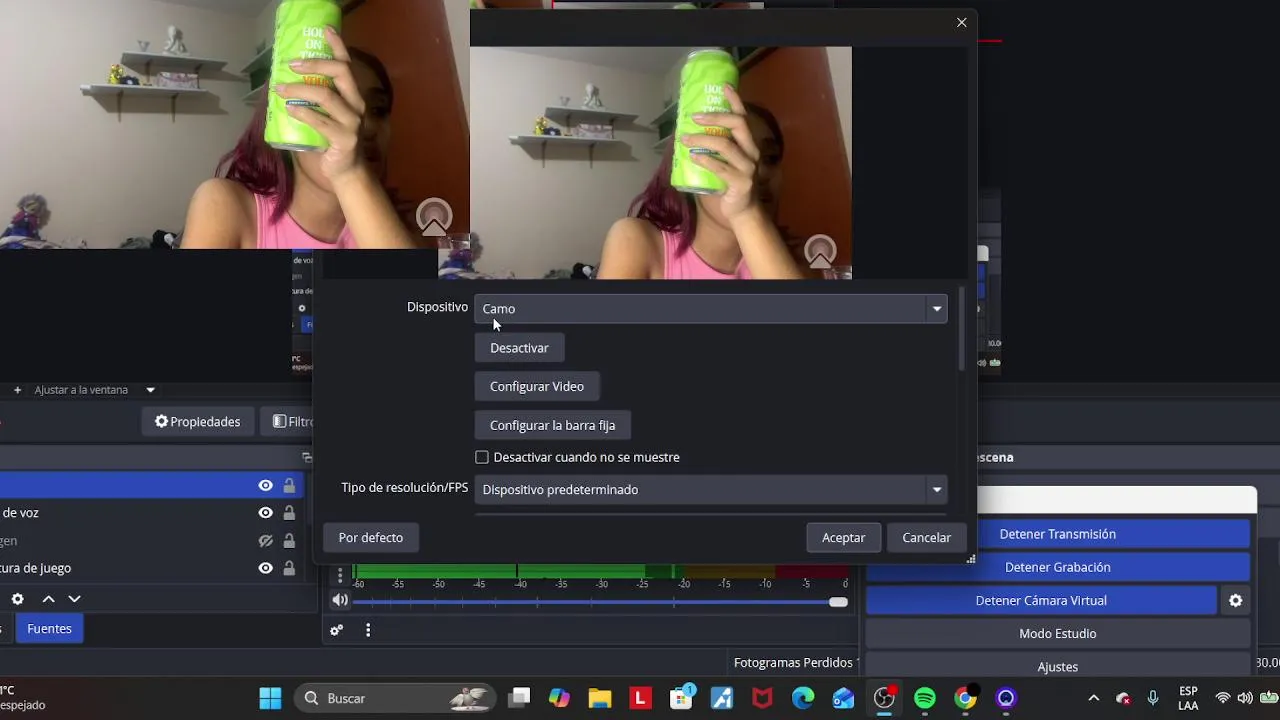Lock the 'de voz' source

pyautogui.click(x=289, y=513)
